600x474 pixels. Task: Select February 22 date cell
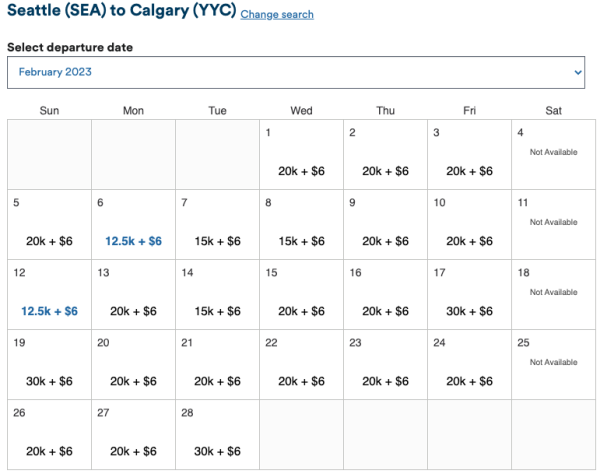[301, 365]
